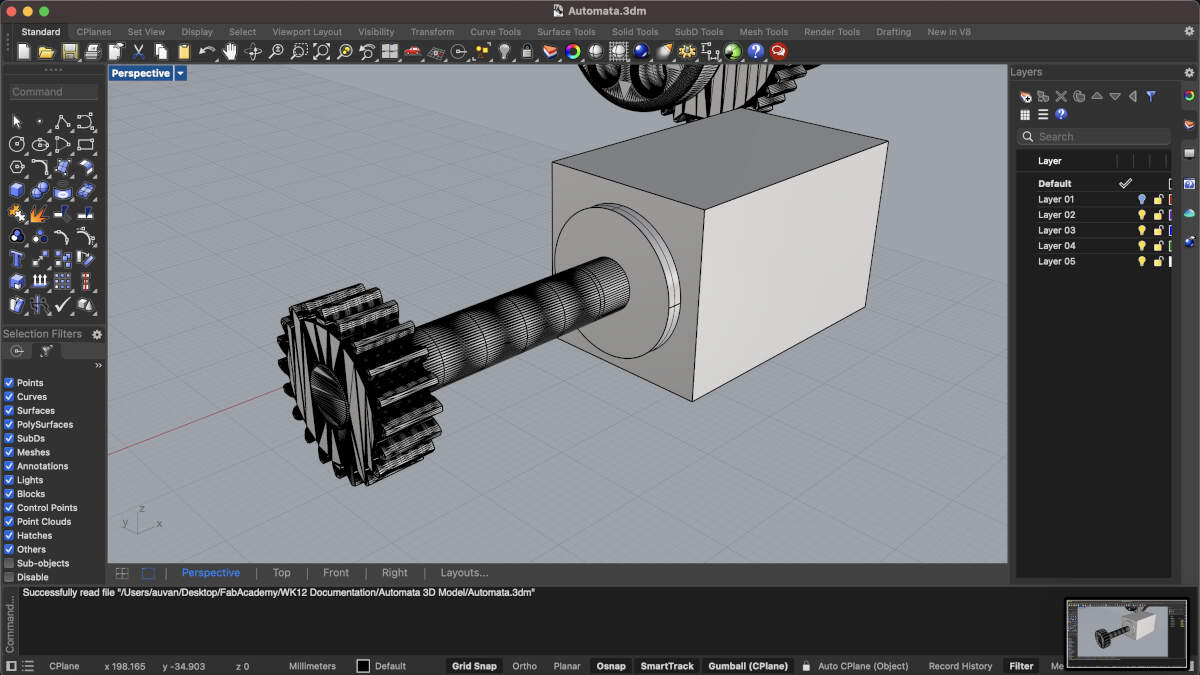This screenshot has height=675, width=1200.
Task: Switch to the Curve Tools tab
Action: pos(496,32)
